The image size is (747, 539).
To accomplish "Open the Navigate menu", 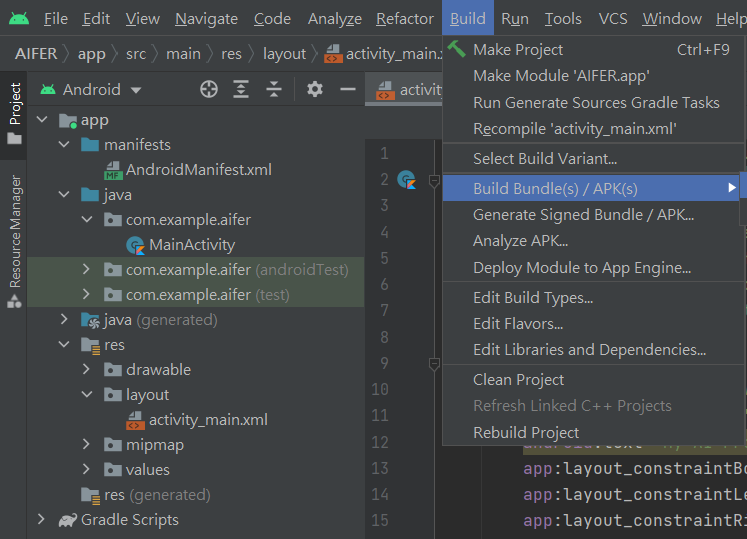I will [x=206, y=19].
